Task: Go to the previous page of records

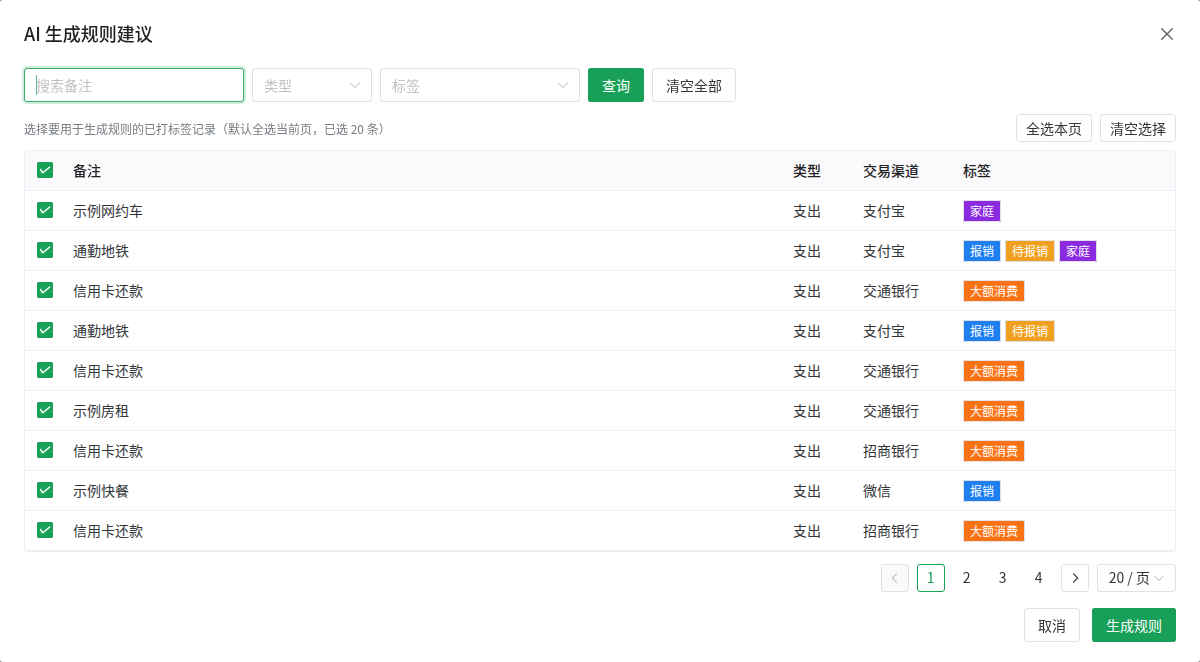Action: pyautogui.click(x=895, y=578)
